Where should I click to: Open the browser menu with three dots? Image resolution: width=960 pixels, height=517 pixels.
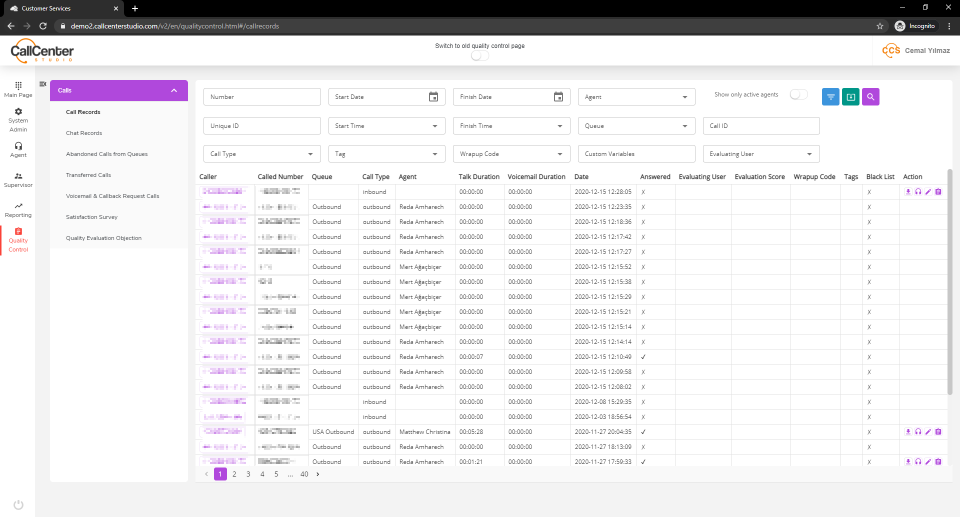coord(949,26)
